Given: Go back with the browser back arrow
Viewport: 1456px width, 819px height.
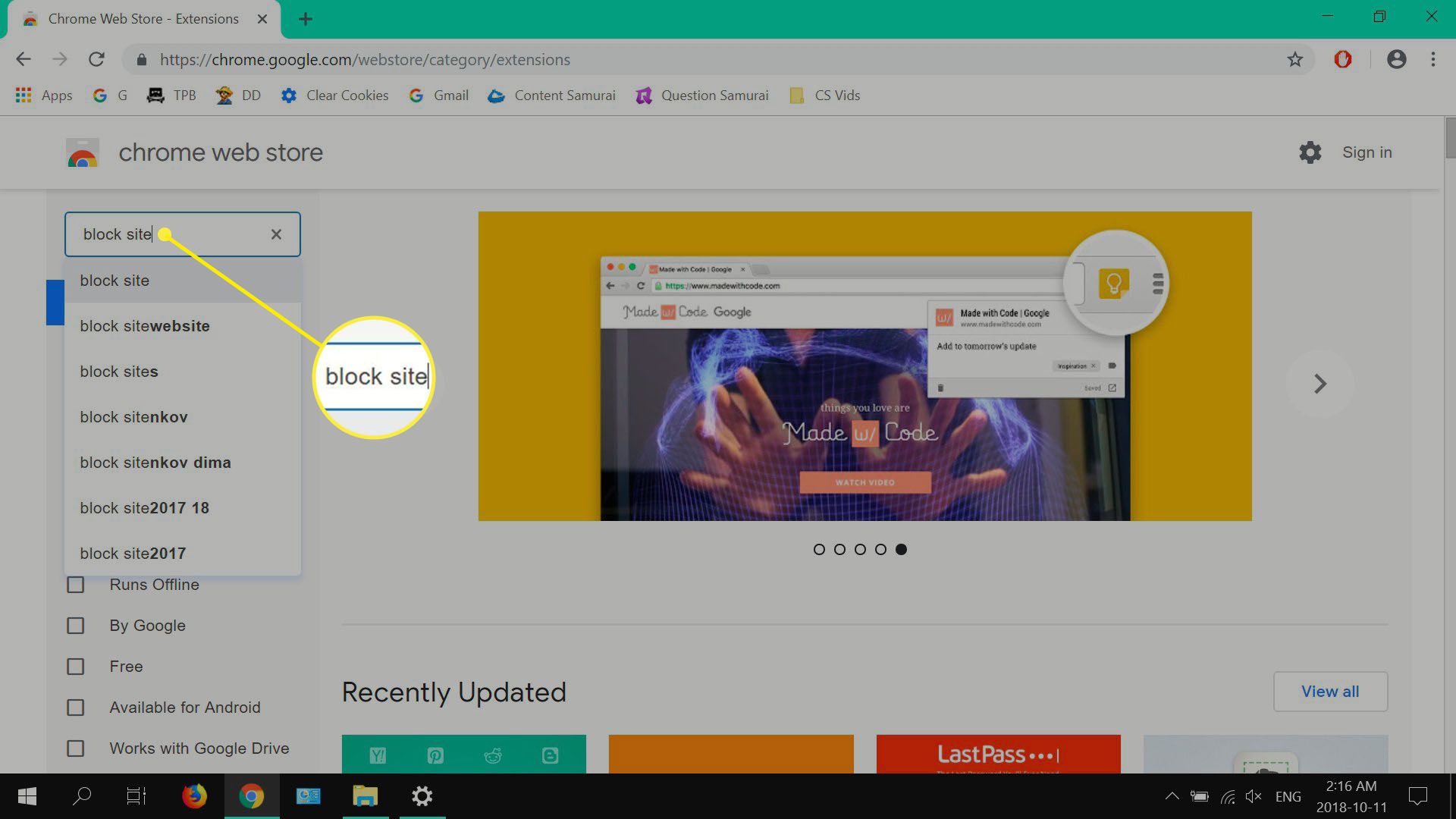Looking at the screenshot, I should tap(24, 59).
